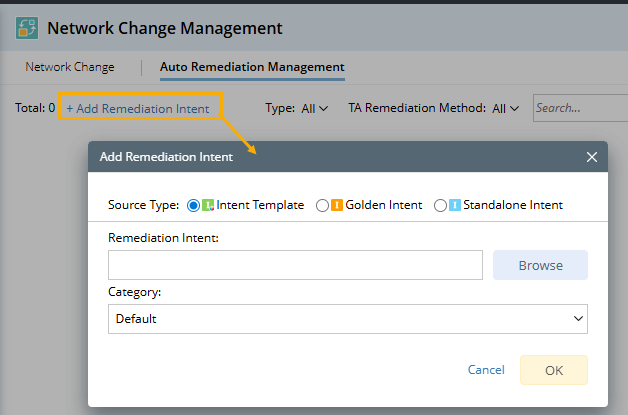This screenshot has width=628, height=415.
Task: Click the orange Golden Intent icon
Action: pos(337,205)
